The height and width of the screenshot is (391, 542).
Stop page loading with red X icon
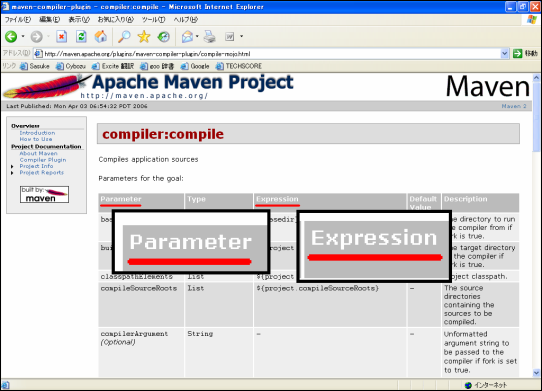pos(62,36)
